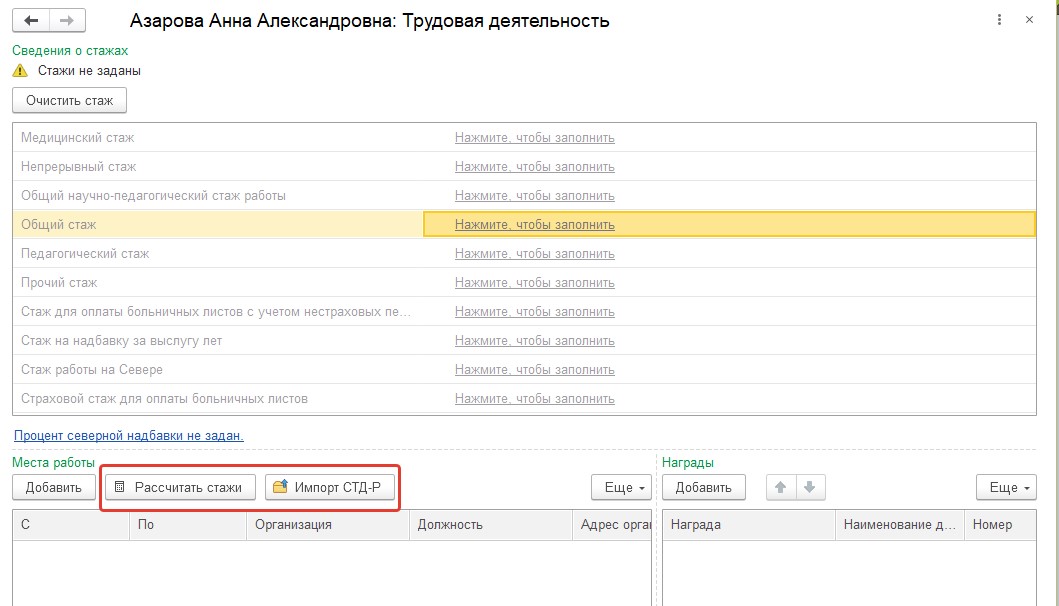The image size is (1059, 606).
Task: Open the three-dot options menu
Action: pyautogui.click(x=999, y=20)
